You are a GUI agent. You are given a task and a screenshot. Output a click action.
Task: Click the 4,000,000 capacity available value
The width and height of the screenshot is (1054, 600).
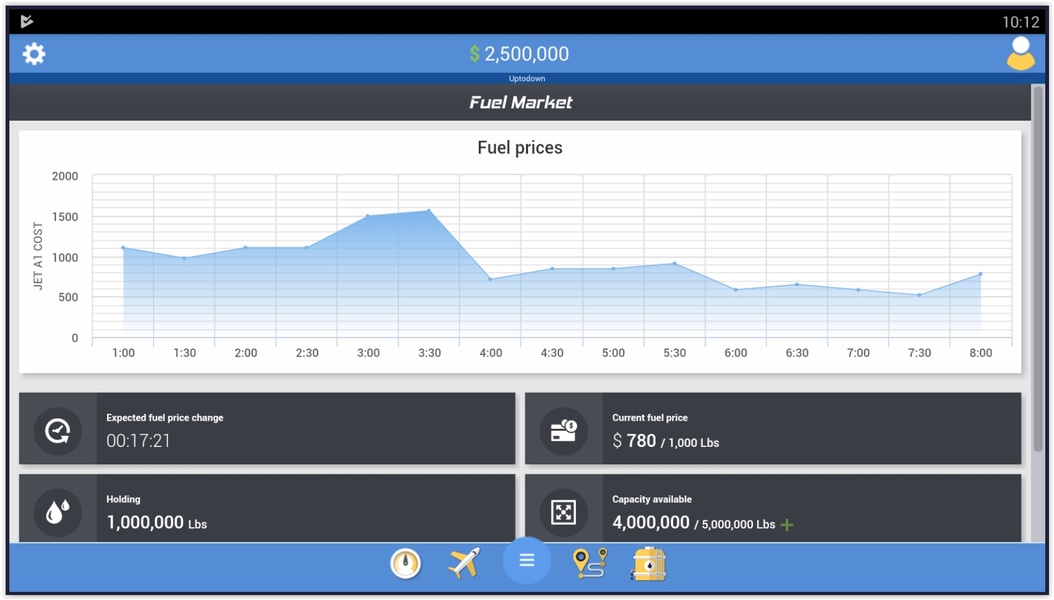[651, 523]
